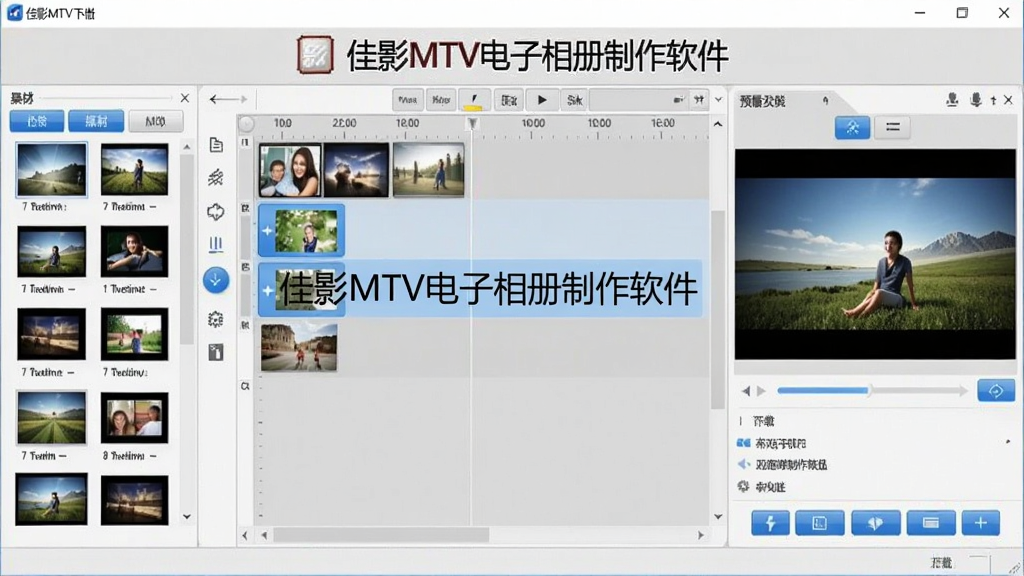
Task: Click the pin icon at the toolbar's right end
Action: [x=699, y=100]
